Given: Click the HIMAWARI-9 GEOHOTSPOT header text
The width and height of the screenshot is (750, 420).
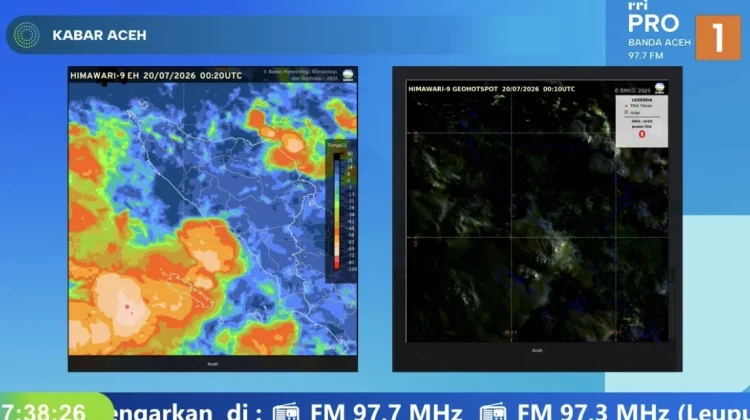Looking at the screenshot, I should [491, 89].
